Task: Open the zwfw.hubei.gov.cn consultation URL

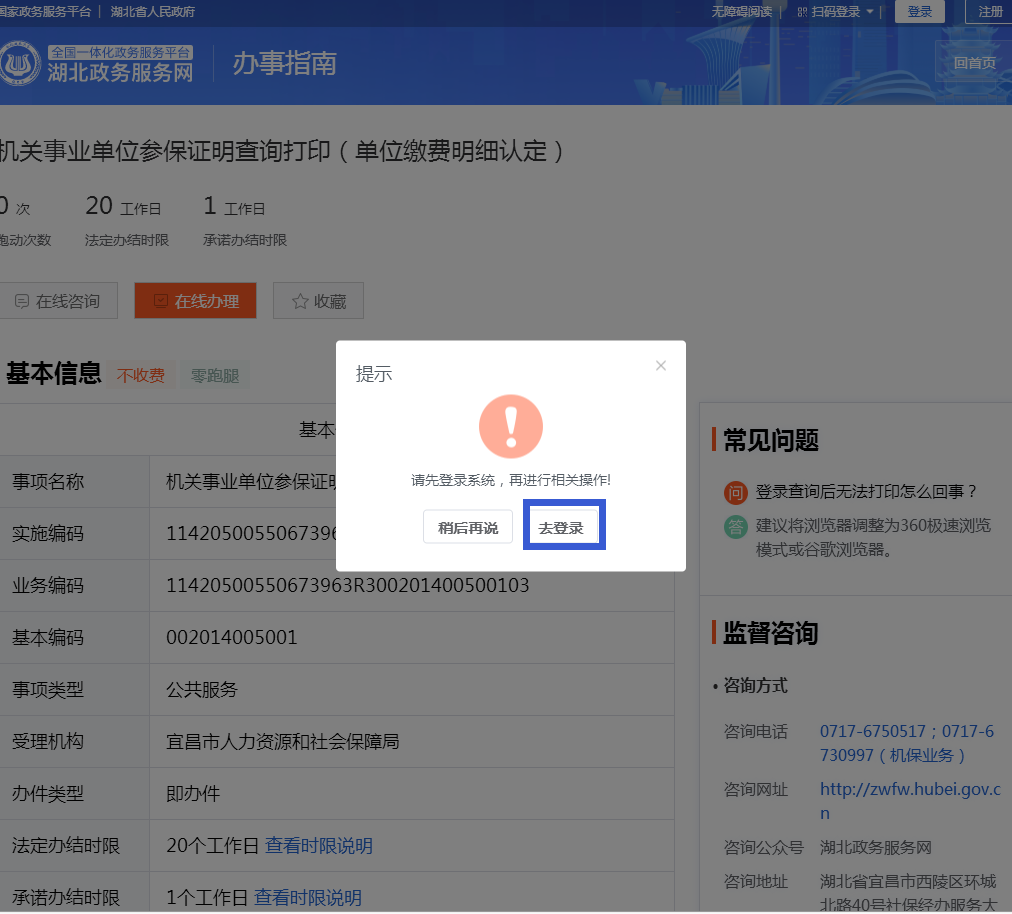Action: [x=909, y=790]
